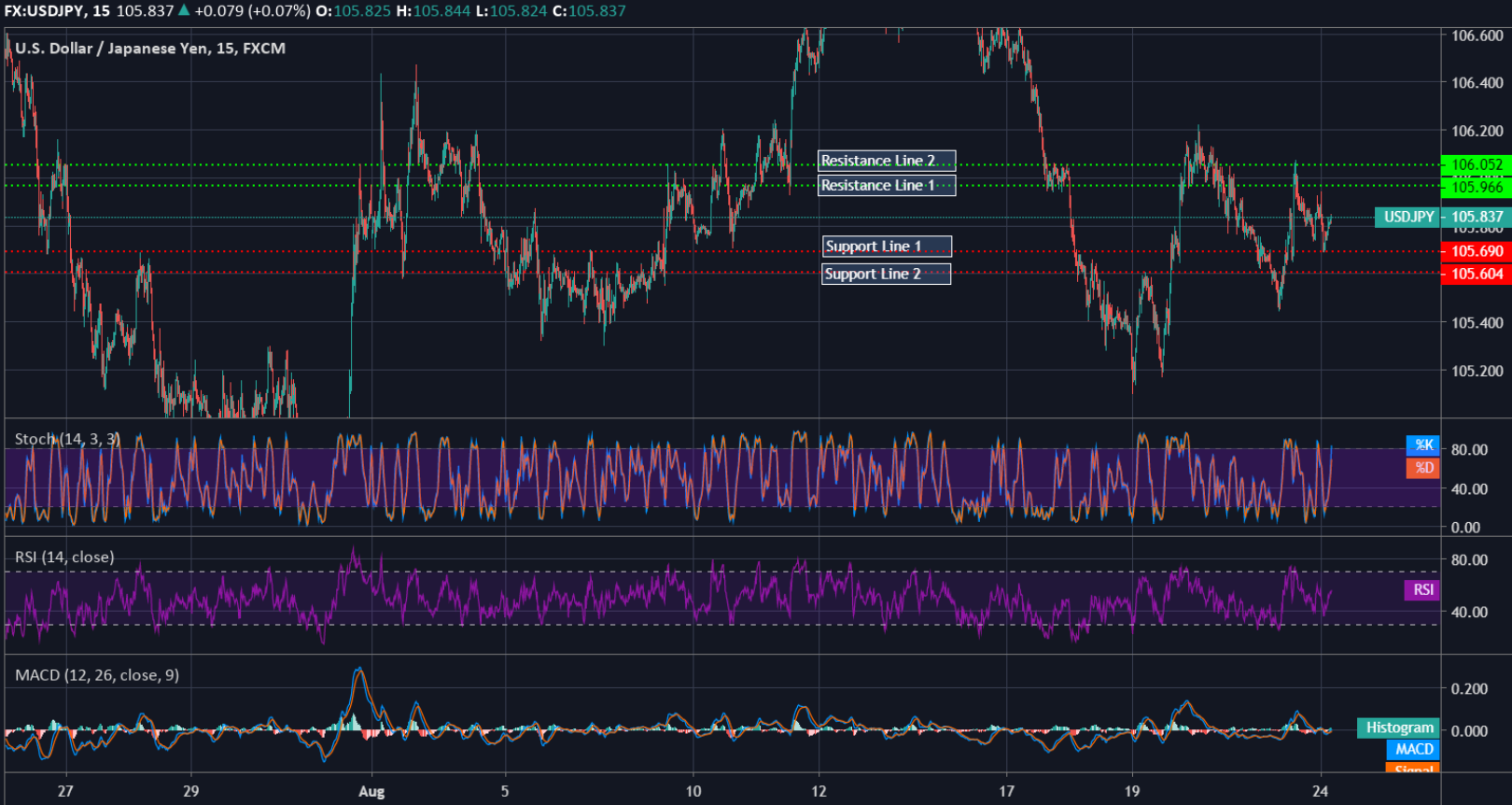Click the 106.600 price scale value
The height and width of the screenshot is (805, 1512).
(1477, 35)
